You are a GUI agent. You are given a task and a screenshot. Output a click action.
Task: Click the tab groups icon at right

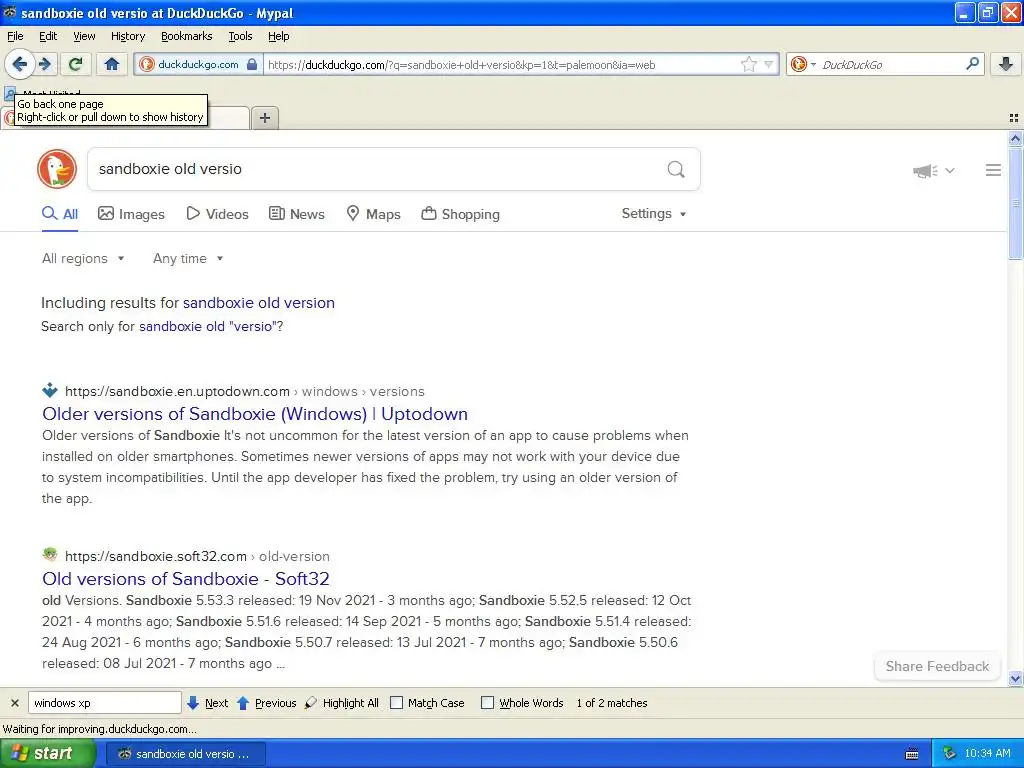pos(1014,118)
